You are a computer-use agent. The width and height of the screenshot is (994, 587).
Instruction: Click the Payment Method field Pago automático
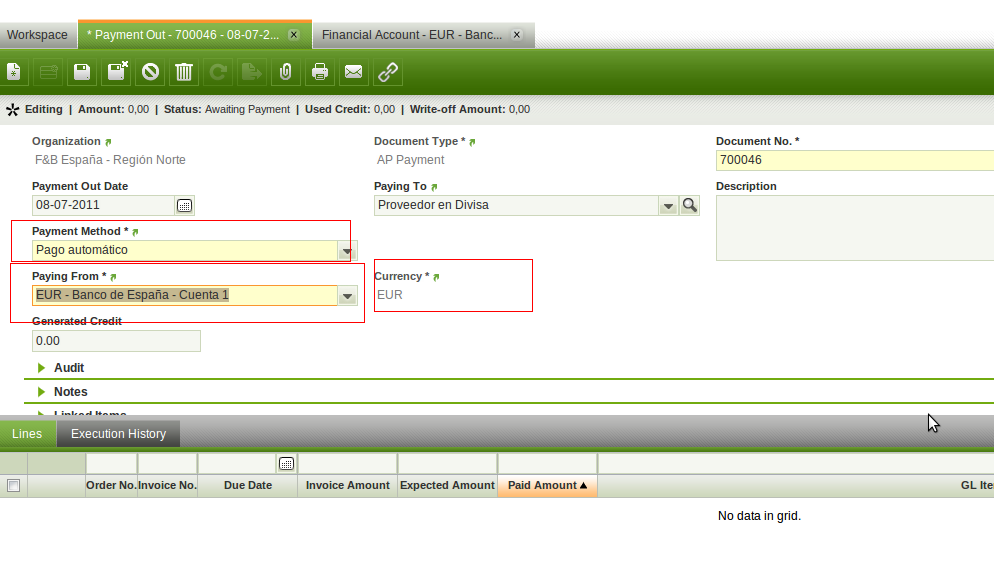click(184, 250)
